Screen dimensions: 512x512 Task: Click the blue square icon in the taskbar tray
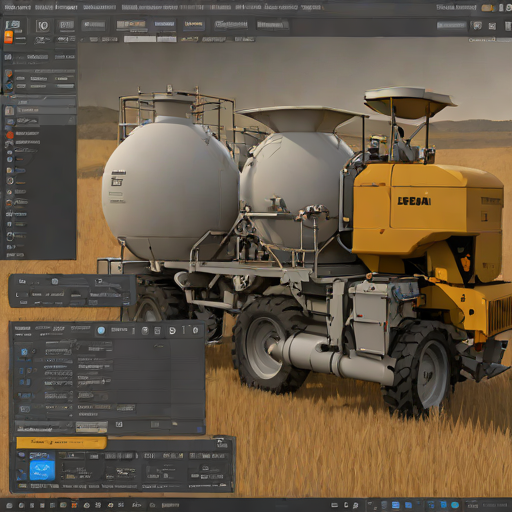[396, 505]
